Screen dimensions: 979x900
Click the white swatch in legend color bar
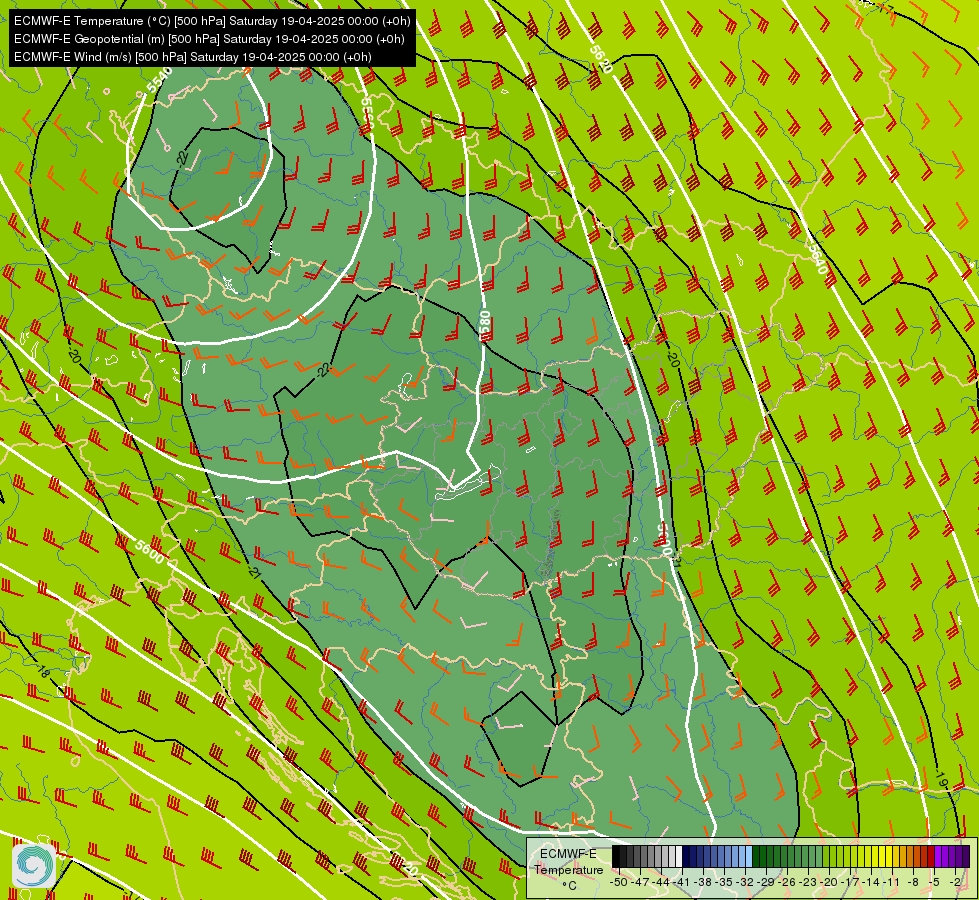(679, 857)
